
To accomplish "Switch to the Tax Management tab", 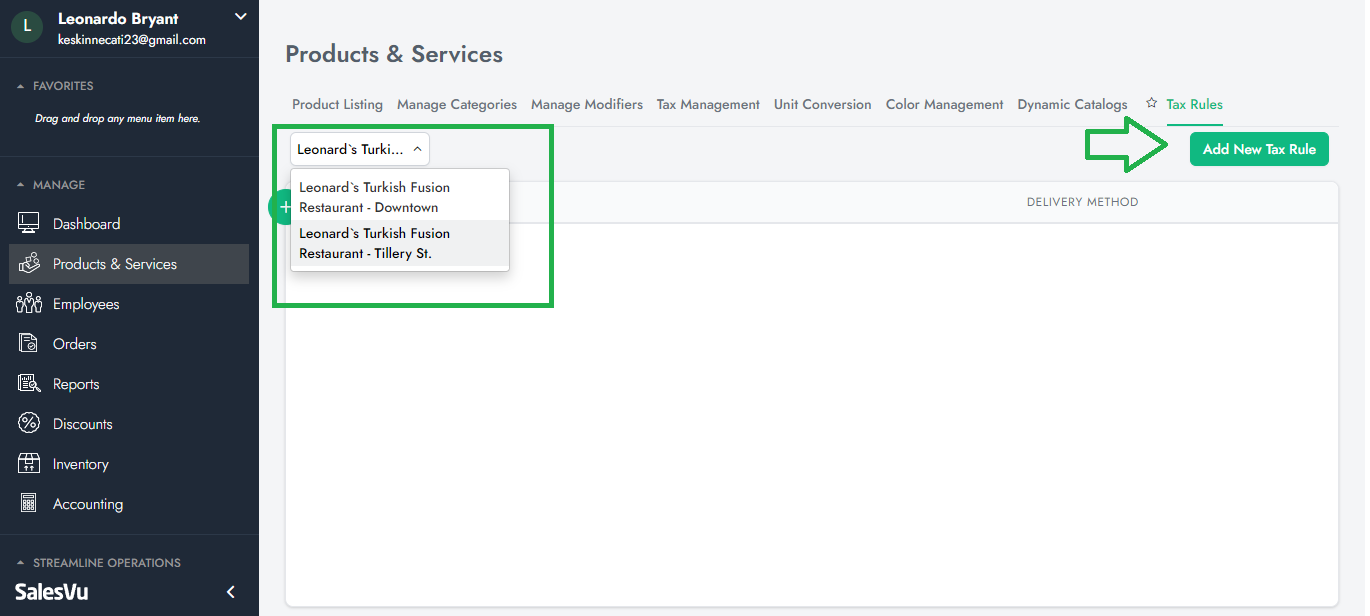I will click(x=708, y=104).
